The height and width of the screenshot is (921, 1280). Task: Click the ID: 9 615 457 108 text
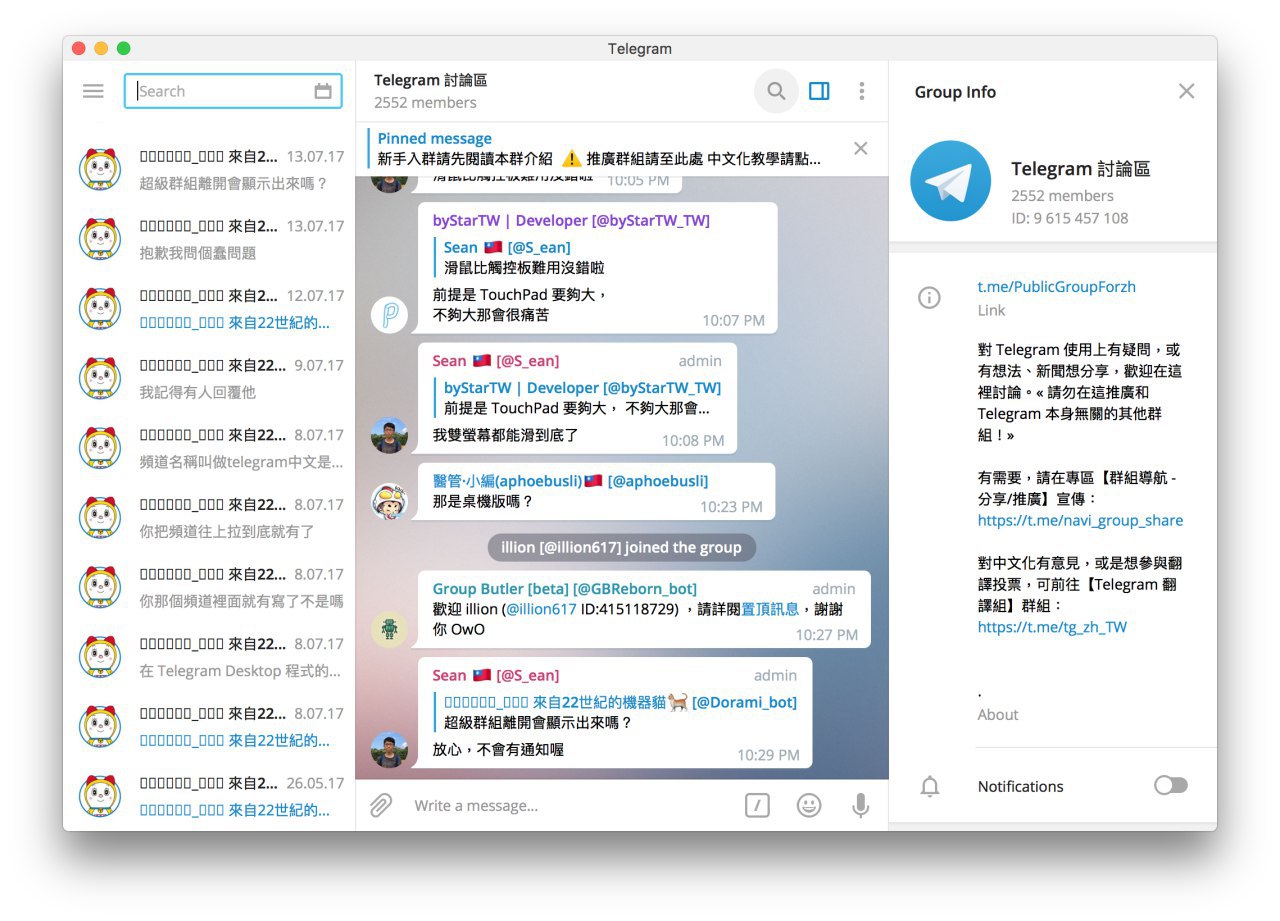[1069, 218]
